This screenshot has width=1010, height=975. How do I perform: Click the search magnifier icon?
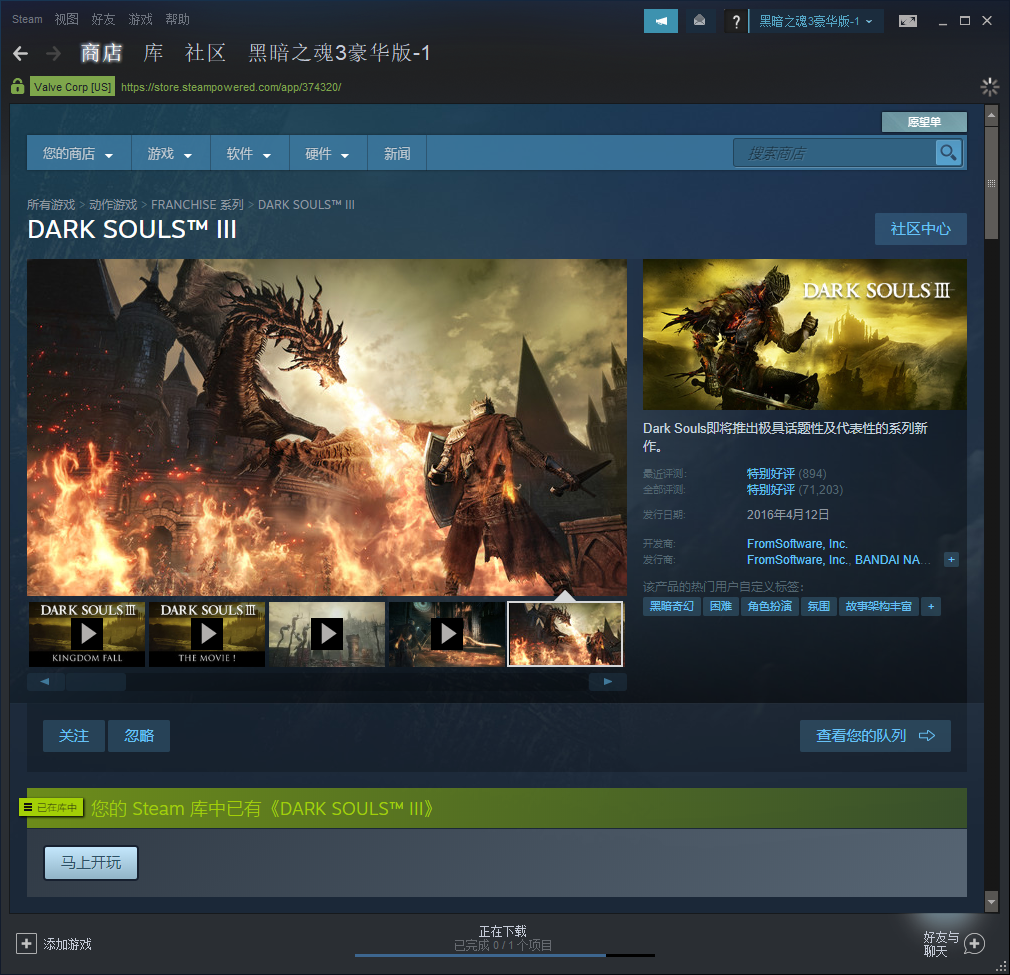(x=948, y=152)
